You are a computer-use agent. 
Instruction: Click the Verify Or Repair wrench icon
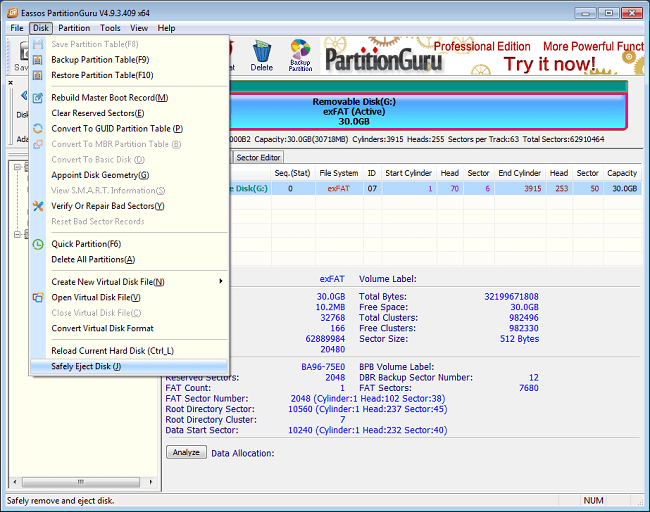tap(38, 206)
